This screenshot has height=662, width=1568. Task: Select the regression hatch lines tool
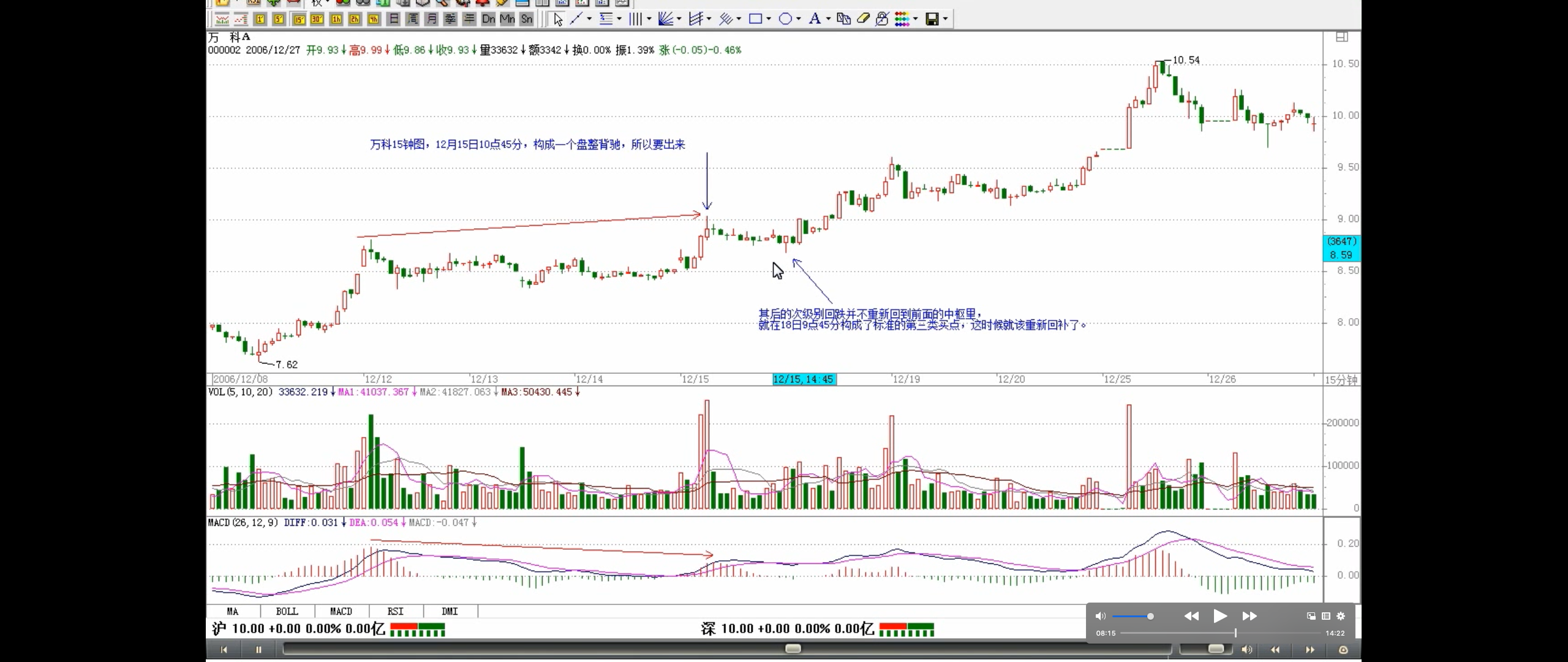click(726, 19)
